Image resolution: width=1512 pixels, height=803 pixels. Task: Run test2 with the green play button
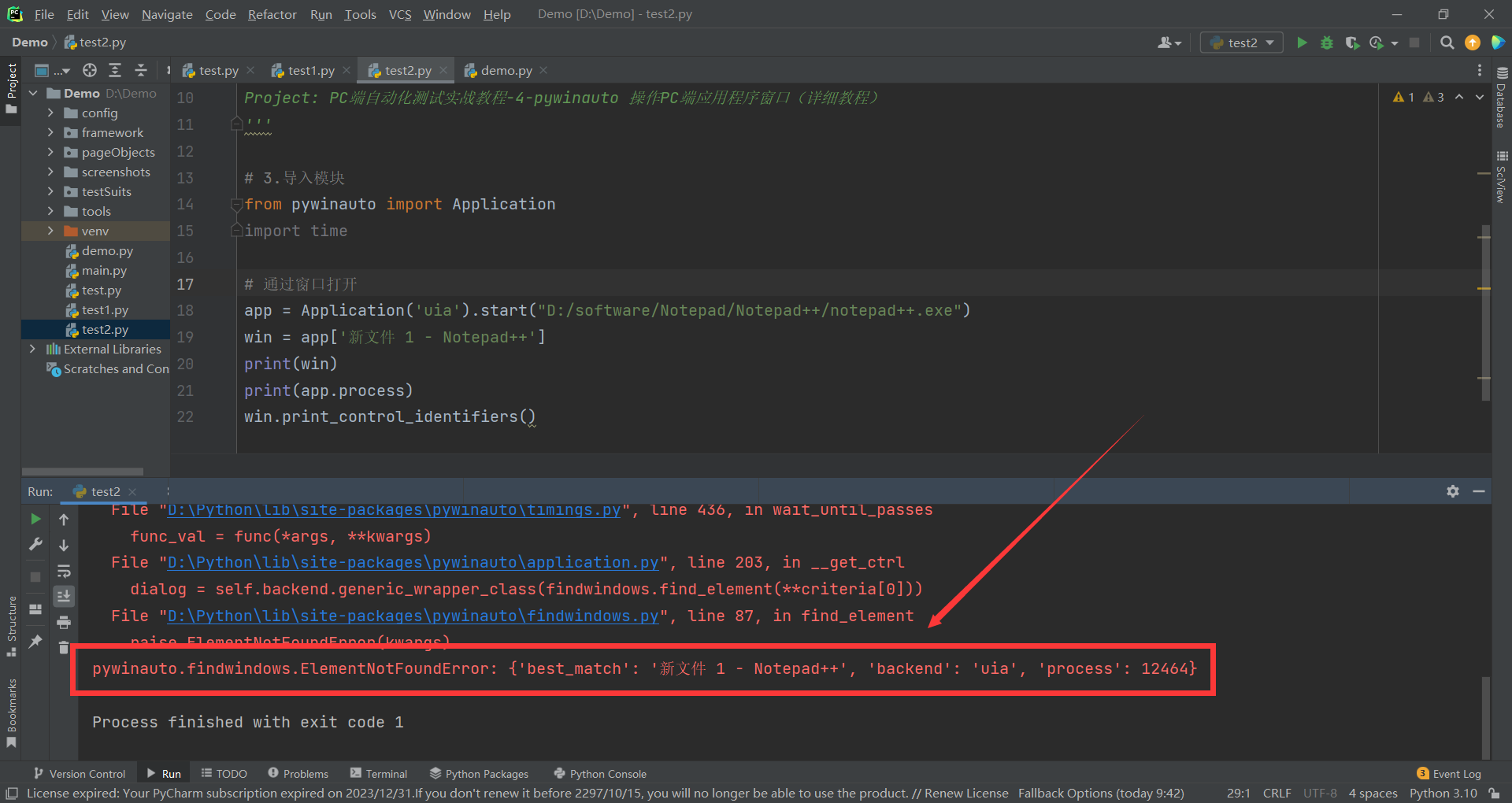coord(1302,43)
